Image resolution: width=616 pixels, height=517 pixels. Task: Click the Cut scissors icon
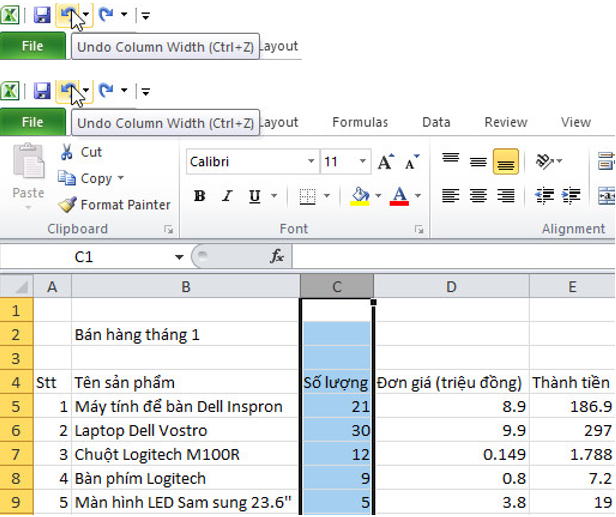pos(67,152)
